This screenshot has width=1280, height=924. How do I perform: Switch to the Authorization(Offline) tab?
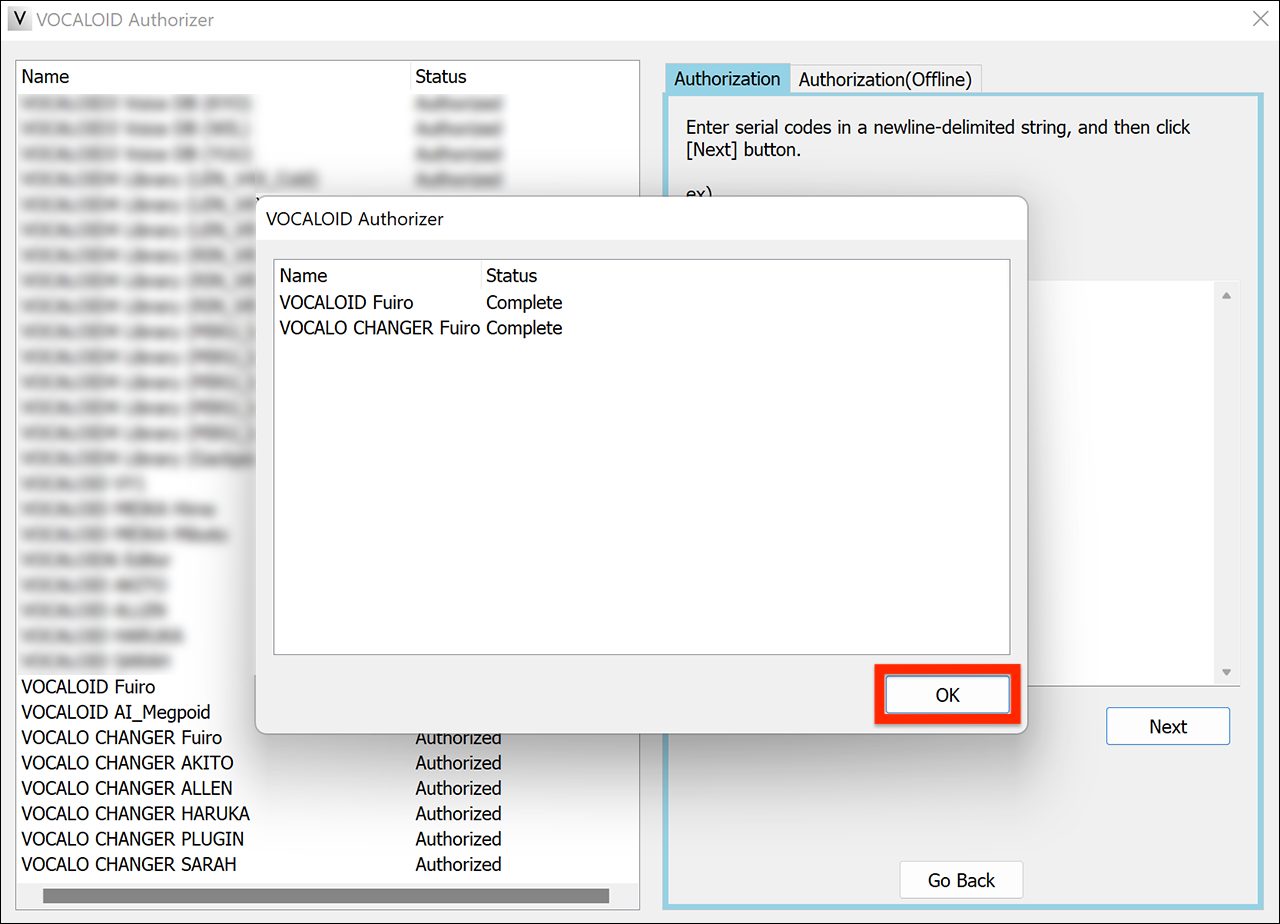(886, 79)
